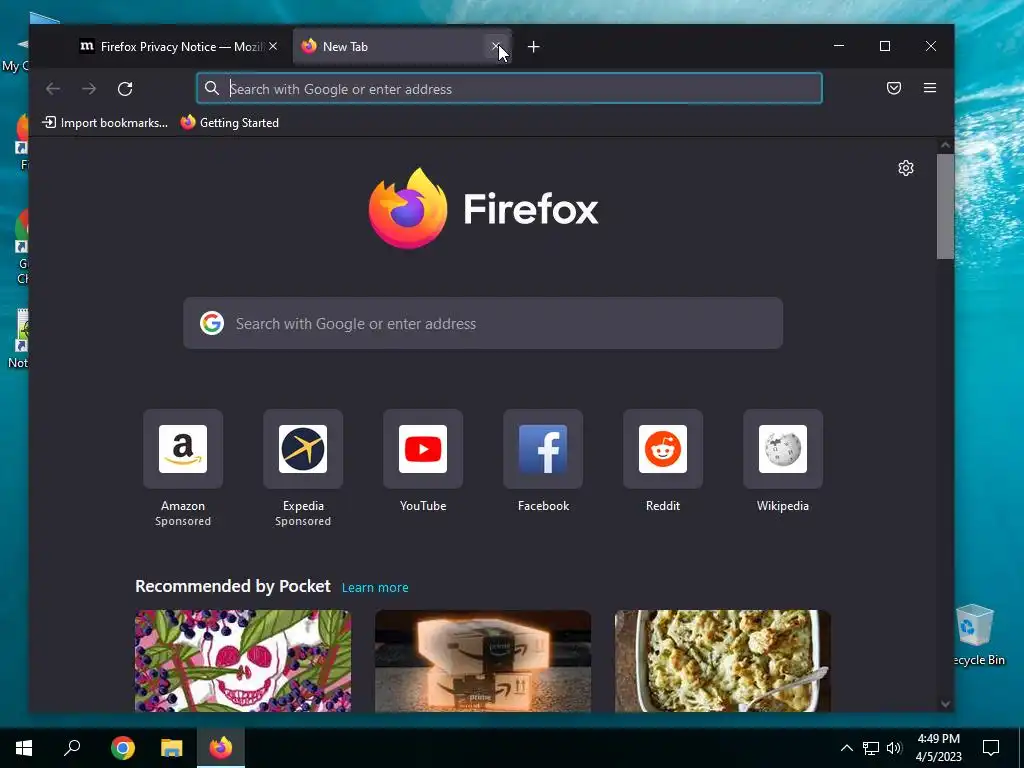Open network status tray icon

point(871,748)
